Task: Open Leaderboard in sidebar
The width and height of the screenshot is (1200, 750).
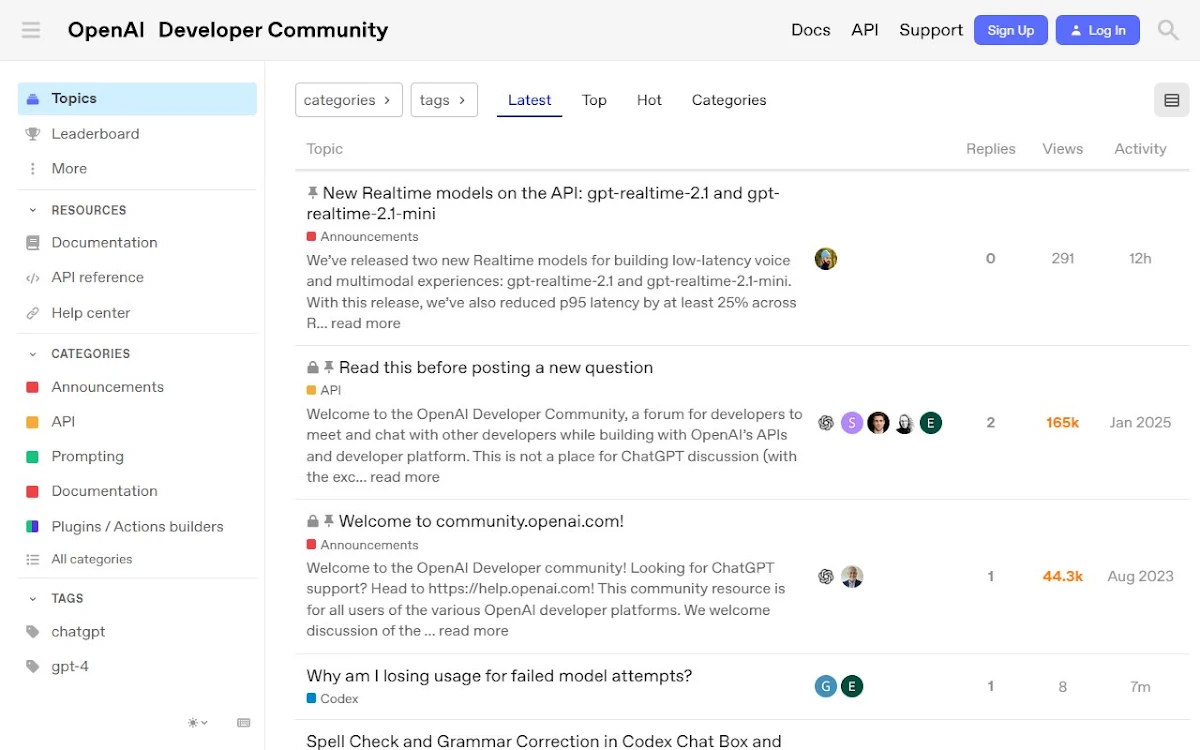Action: click(x=137, y=134)
